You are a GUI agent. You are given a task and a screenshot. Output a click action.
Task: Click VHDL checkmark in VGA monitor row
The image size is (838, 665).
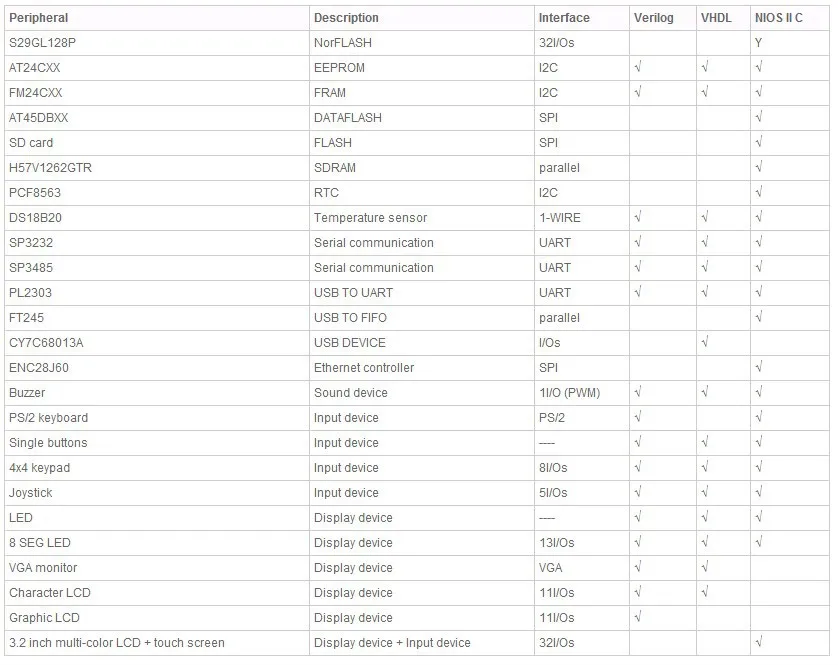coord(705,567)
